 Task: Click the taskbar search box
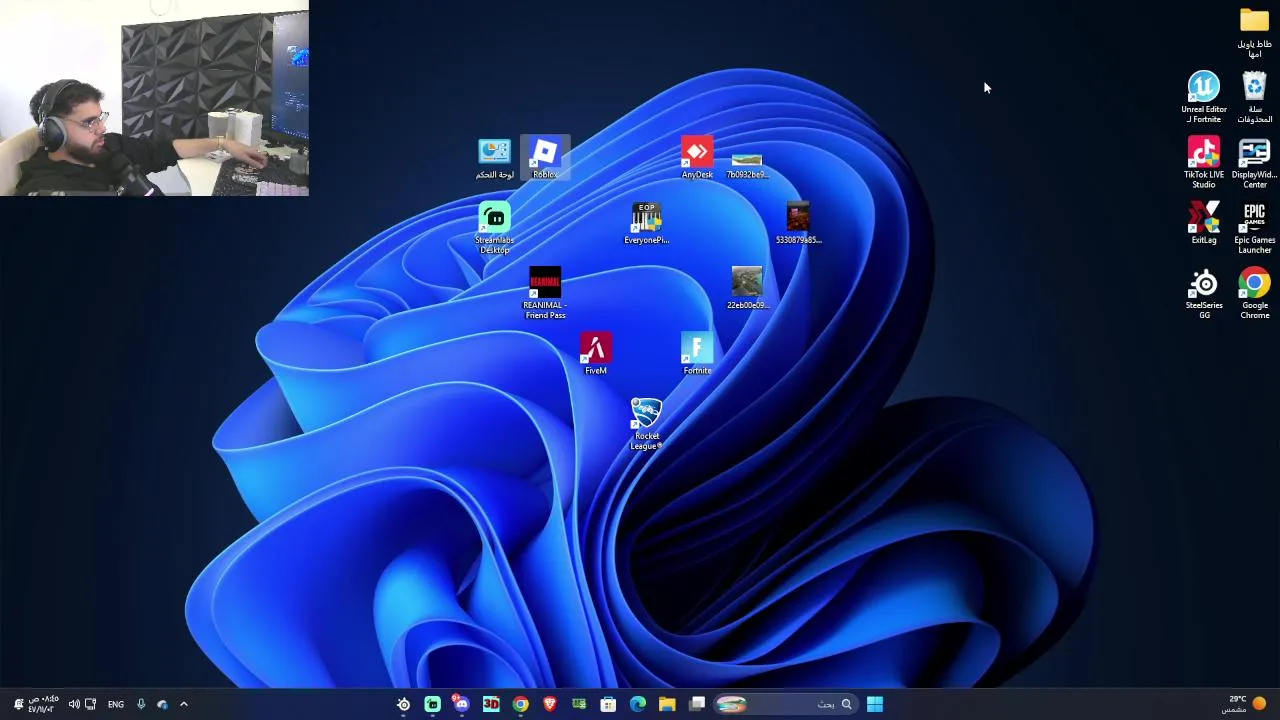785,704
